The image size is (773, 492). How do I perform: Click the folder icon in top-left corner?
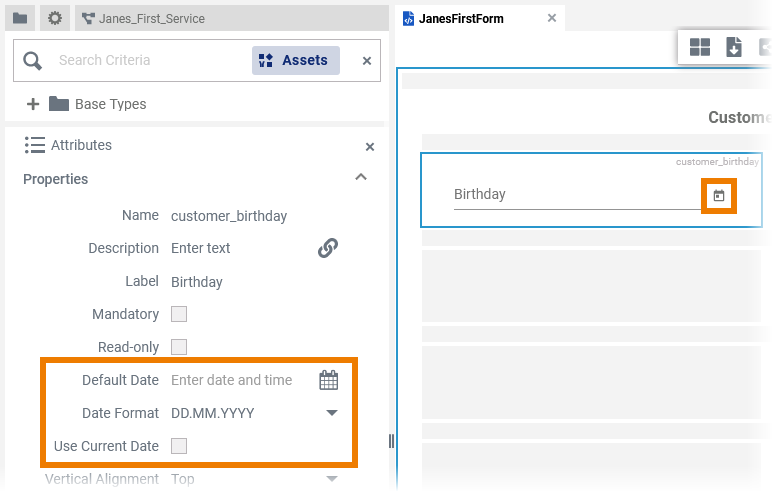(20, 18)
